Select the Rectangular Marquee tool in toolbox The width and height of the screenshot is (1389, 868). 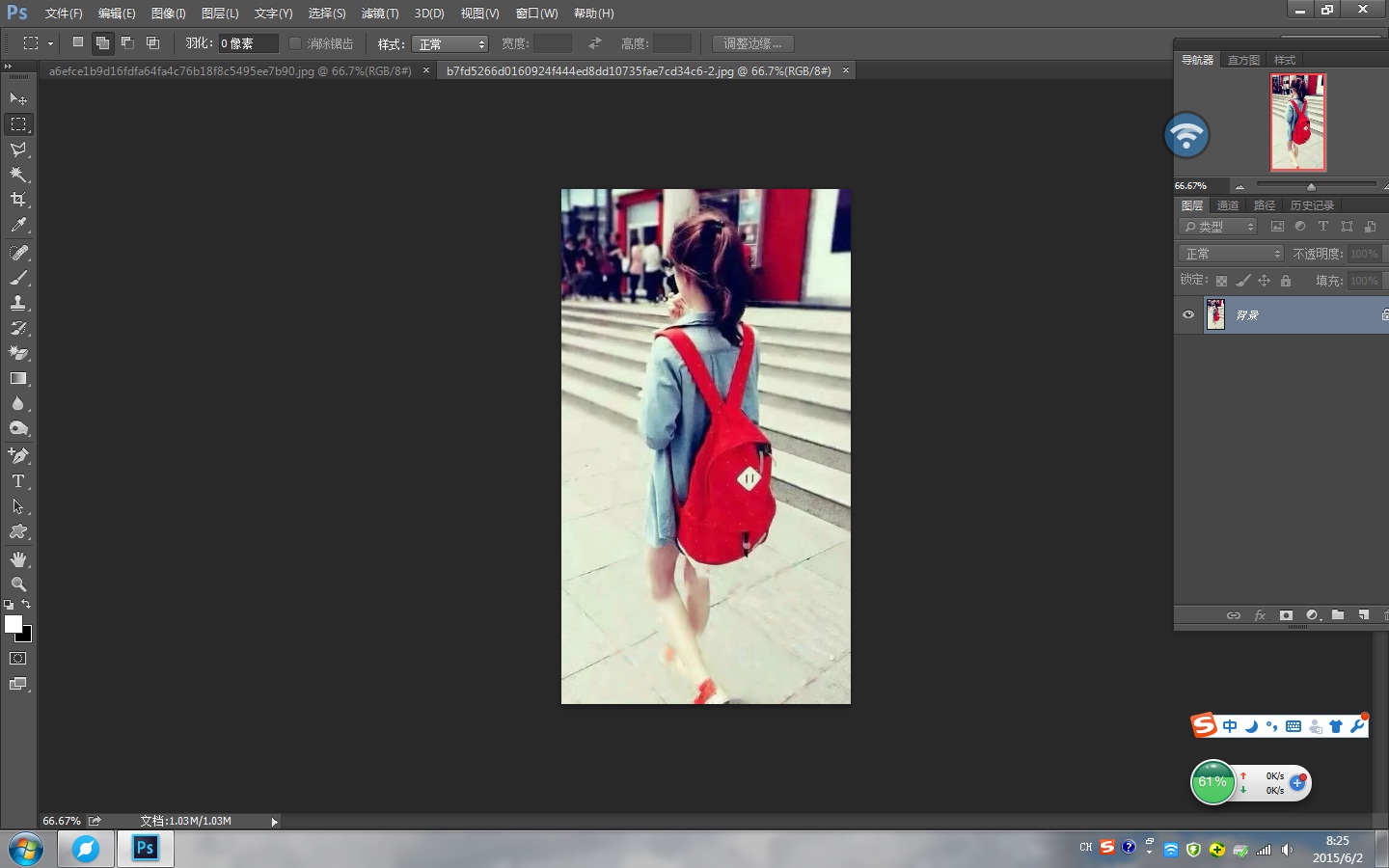pyautogui.click(x=18, y=124)
